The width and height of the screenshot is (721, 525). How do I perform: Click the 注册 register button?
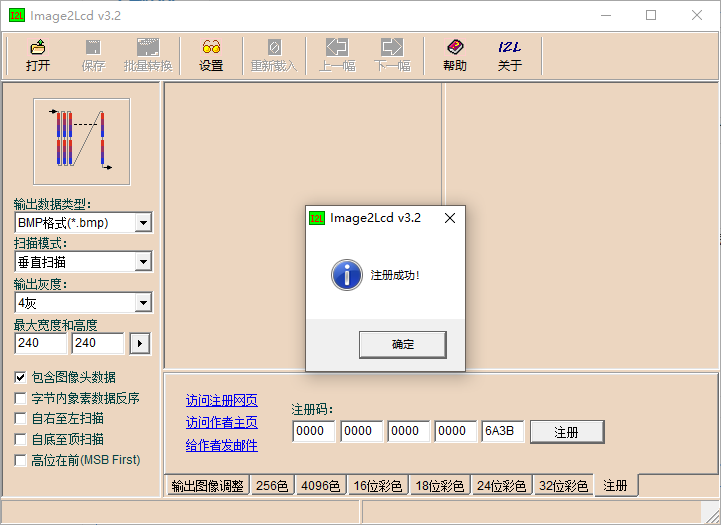[x=567, y=432]
